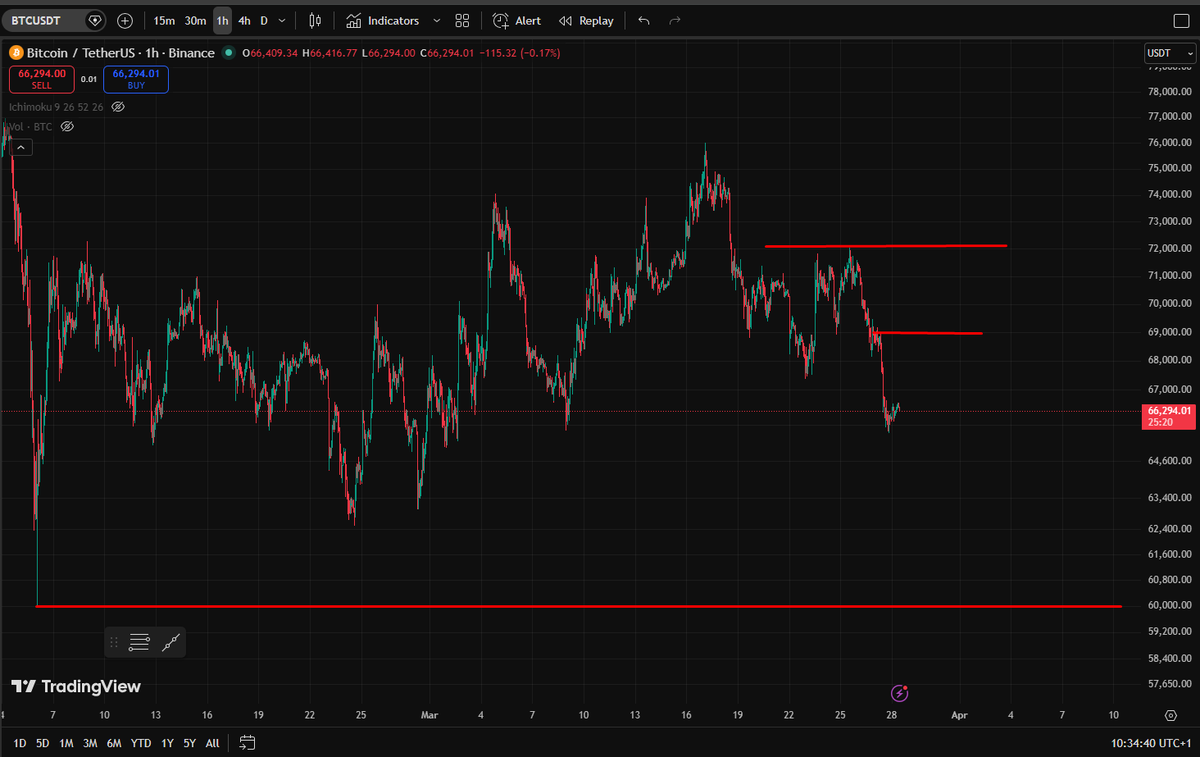
Task: Click the Apr label on time axis
Action: tap(959, 715)
